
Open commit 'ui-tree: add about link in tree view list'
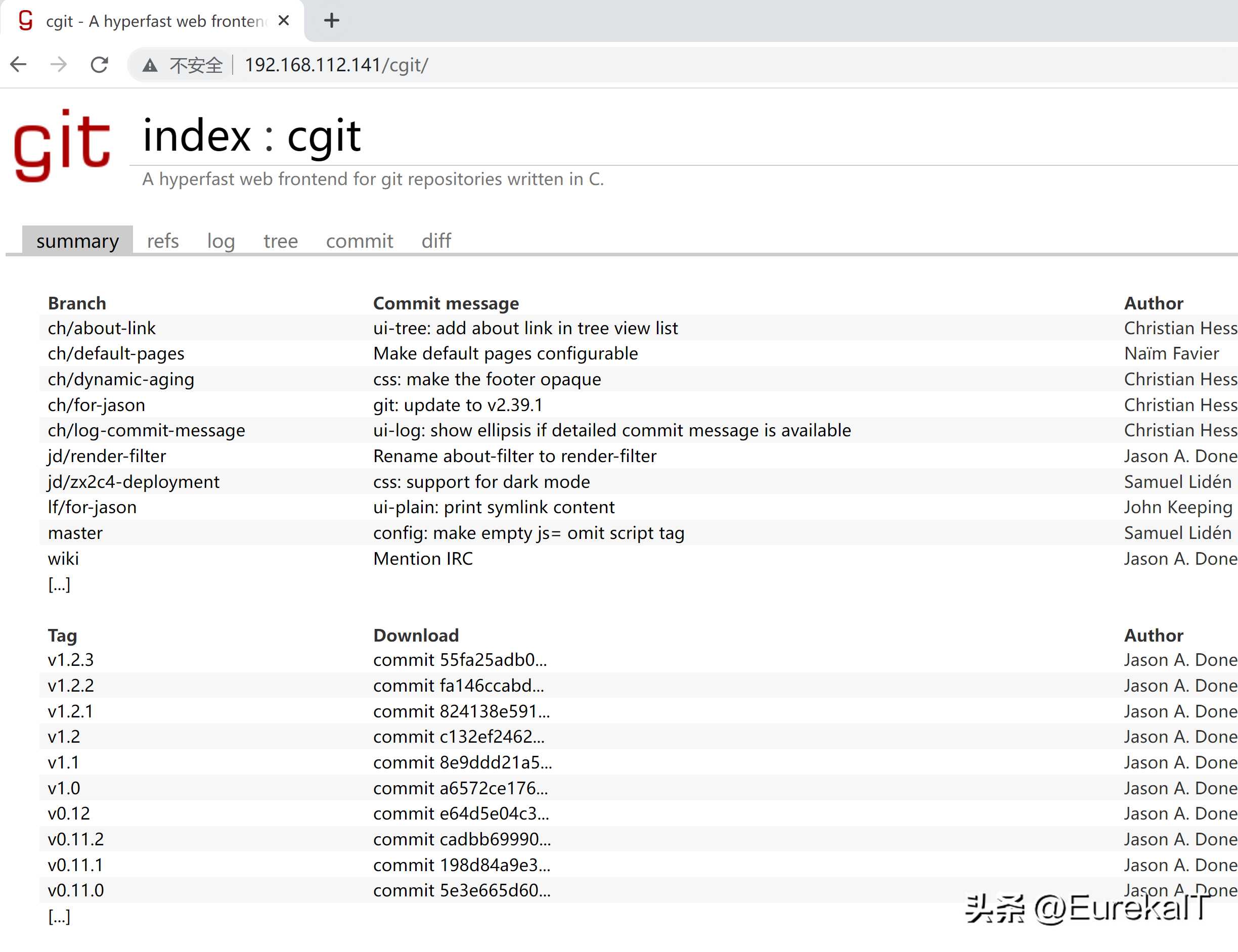pyautogui.click(x=525, y=328)
